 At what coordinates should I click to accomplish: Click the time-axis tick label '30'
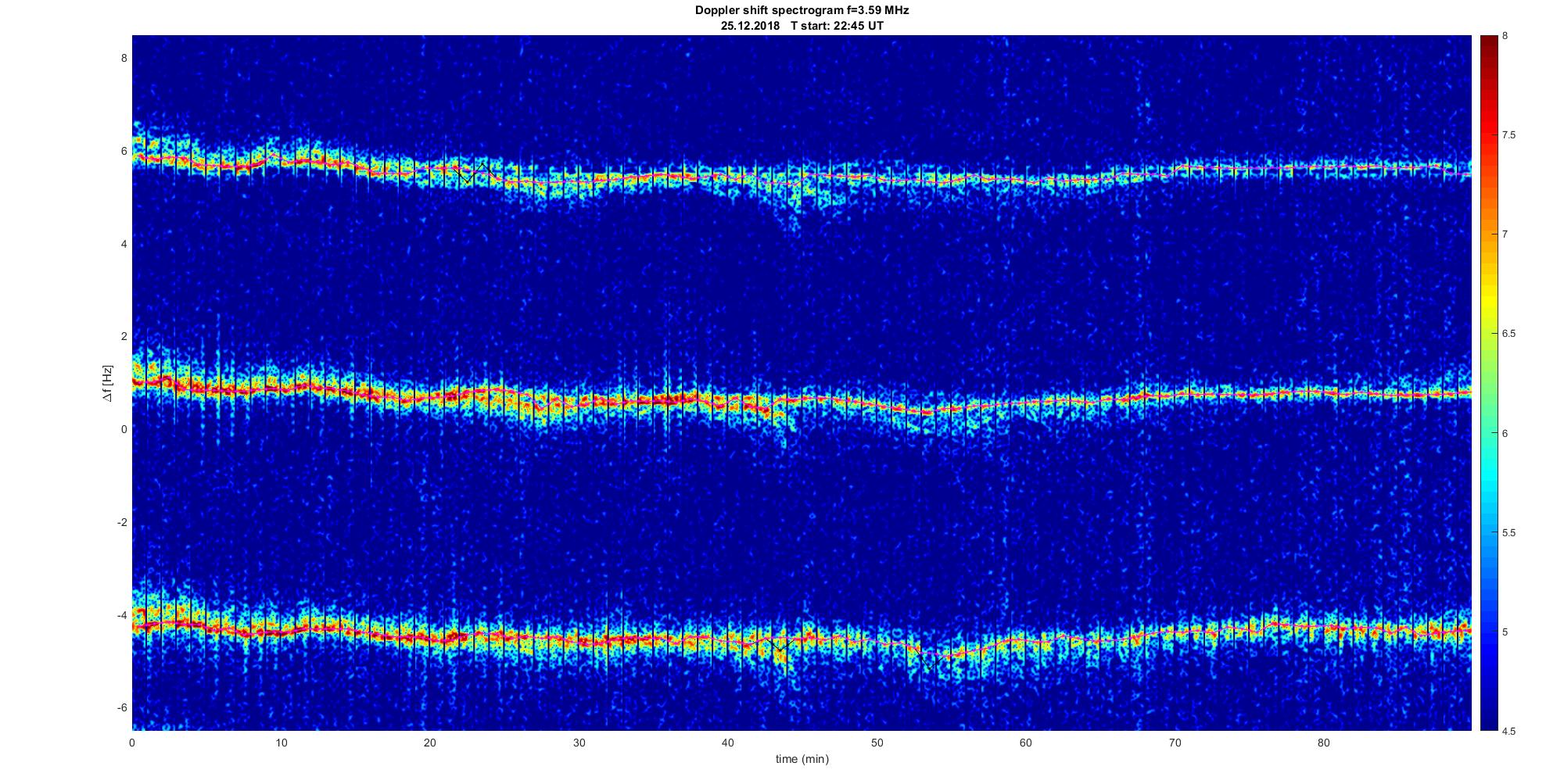[x=579, y=743]
